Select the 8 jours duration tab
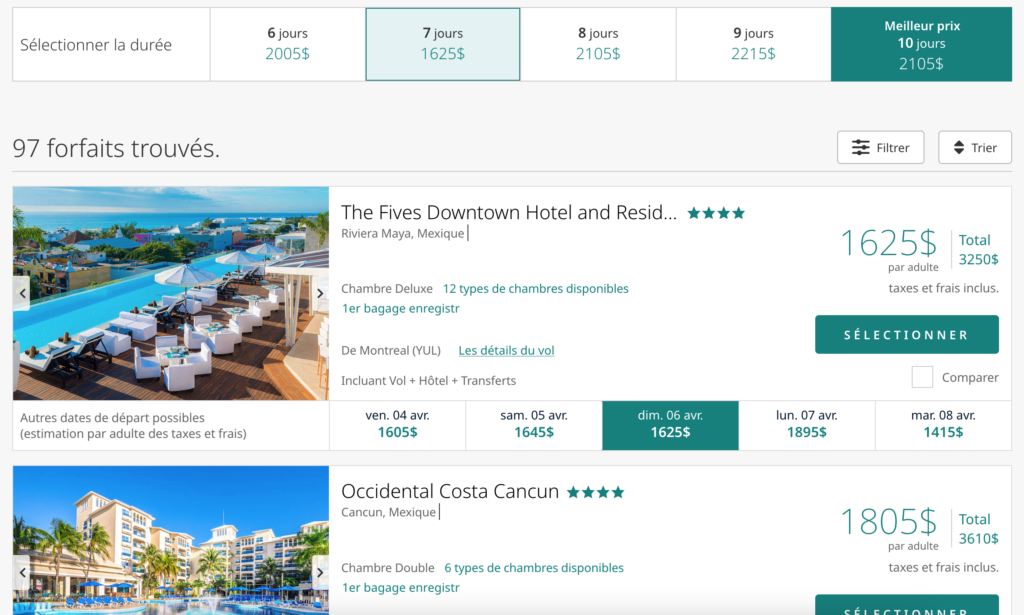 pyautogui.click(x=598, y=44)
